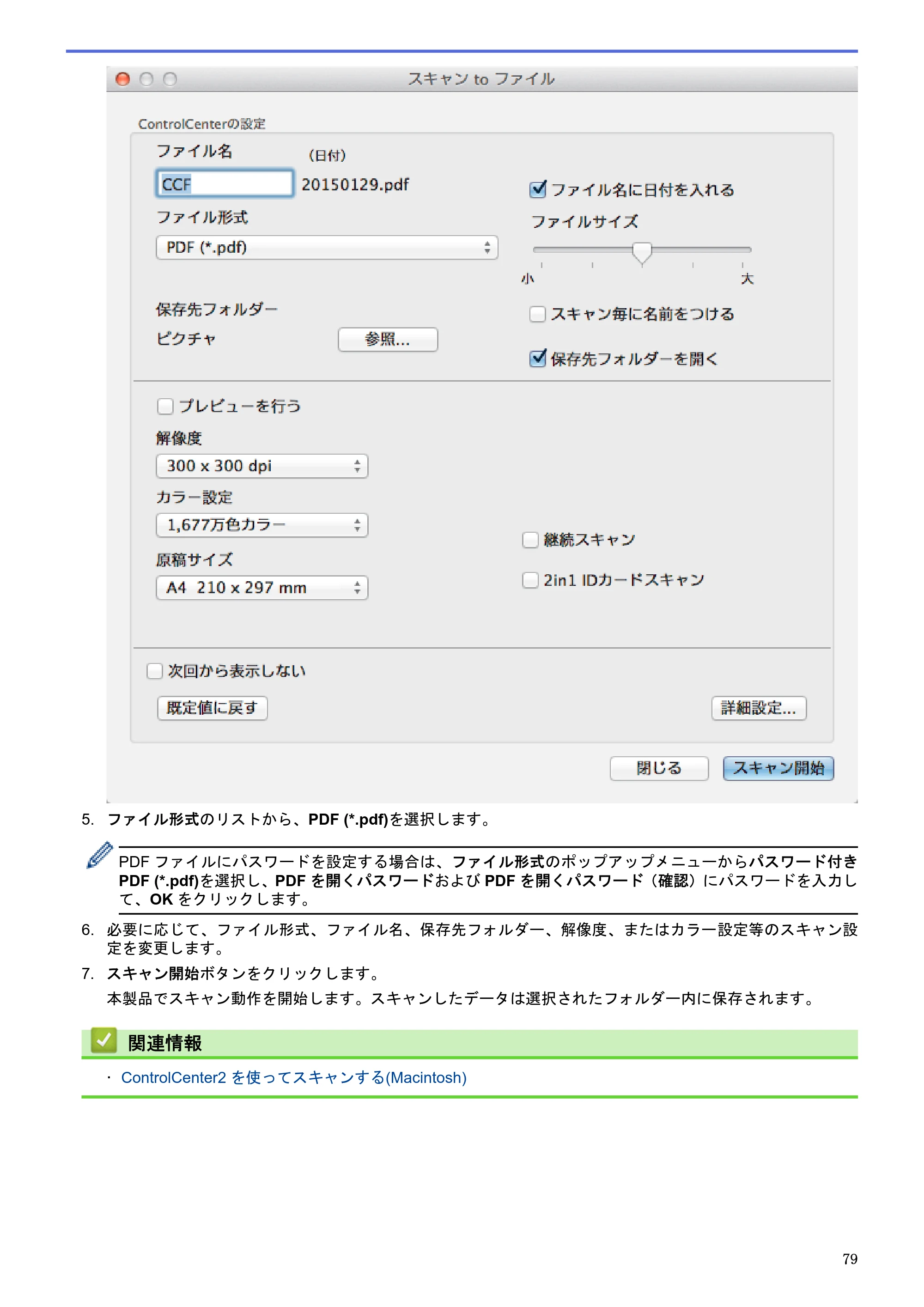Screen dimensions: 924x1307
Task: Expand the カラー設定 1,677万色カラー dropdown
Action: coord(262,525)
